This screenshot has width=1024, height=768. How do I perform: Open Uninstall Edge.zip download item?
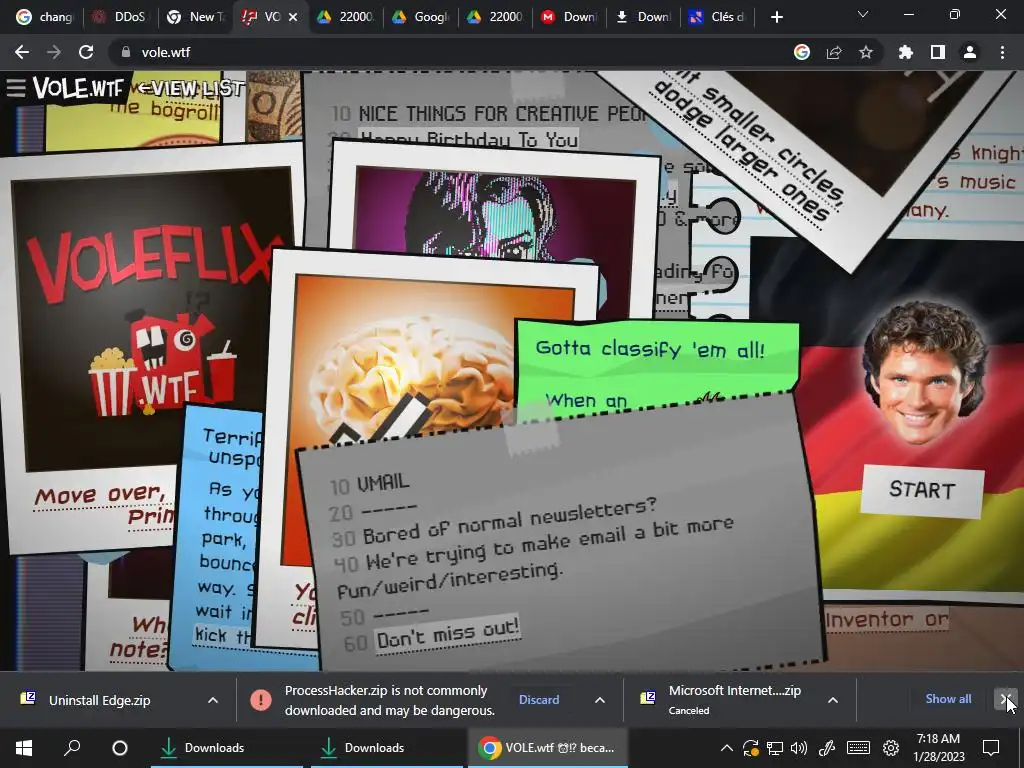(x=99, y=700)
